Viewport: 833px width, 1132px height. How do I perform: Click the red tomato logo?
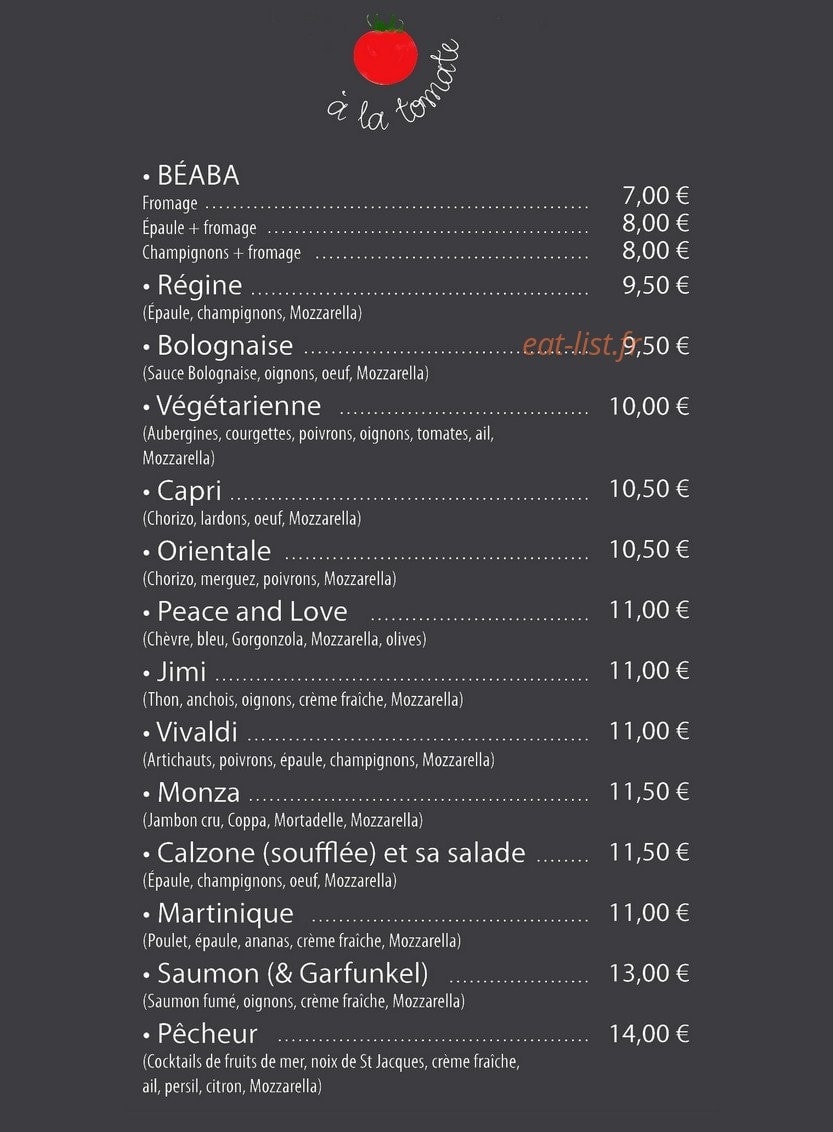[x=385, y=50]
